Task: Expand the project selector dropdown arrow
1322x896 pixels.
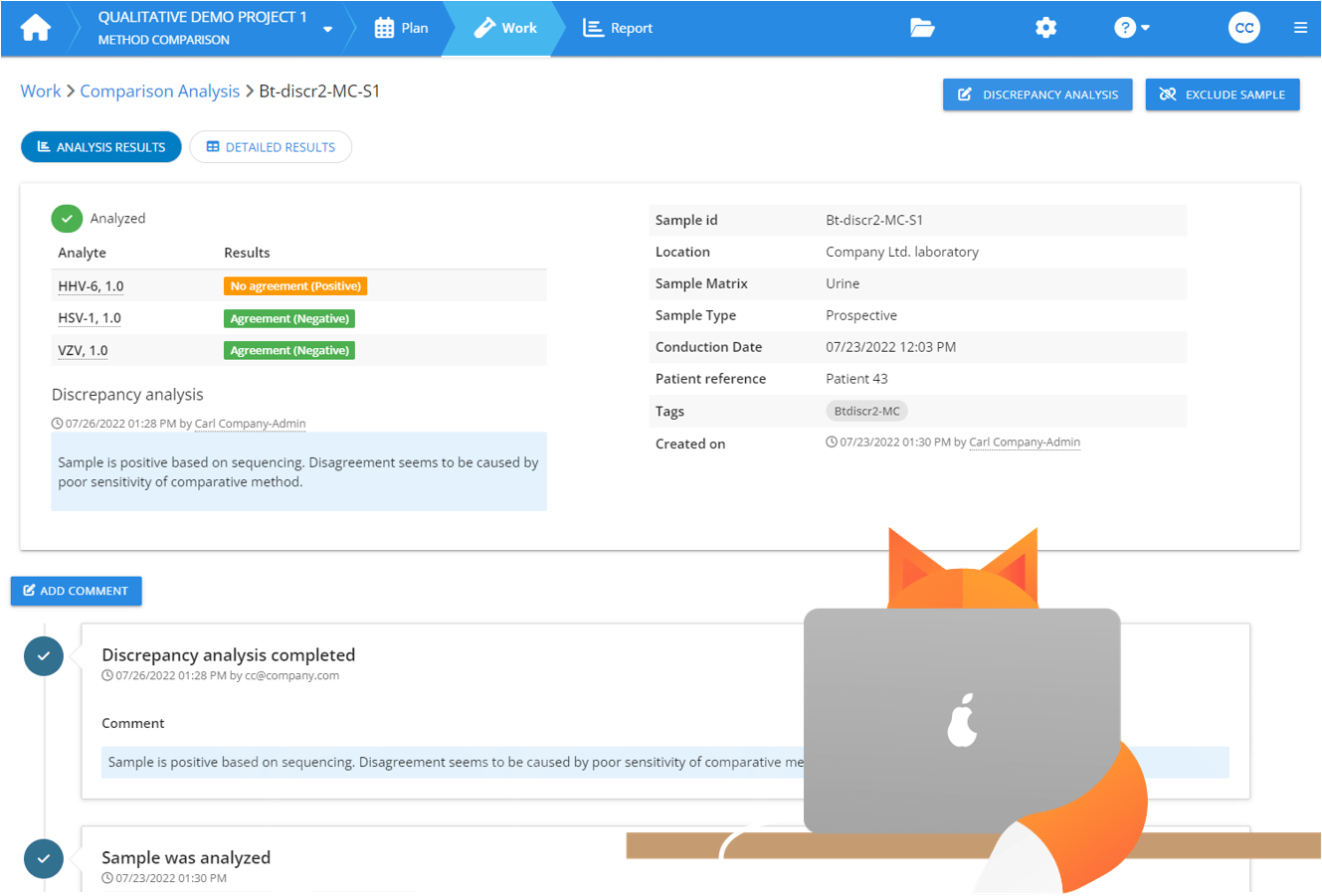Action: point(328,29)
